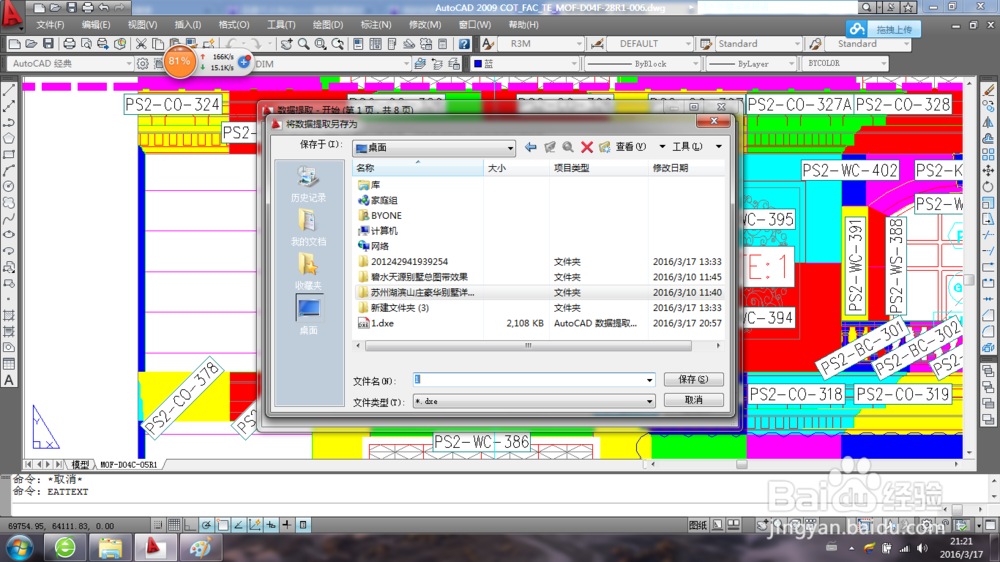Switch to the 模型 model tab
1000x562 pixels.
[x=80, y=464]
